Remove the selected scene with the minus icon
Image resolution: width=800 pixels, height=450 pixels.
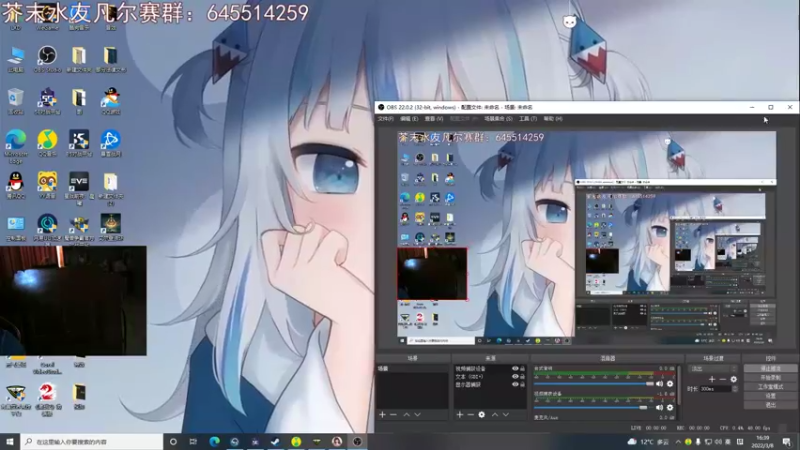click(393, 415)
